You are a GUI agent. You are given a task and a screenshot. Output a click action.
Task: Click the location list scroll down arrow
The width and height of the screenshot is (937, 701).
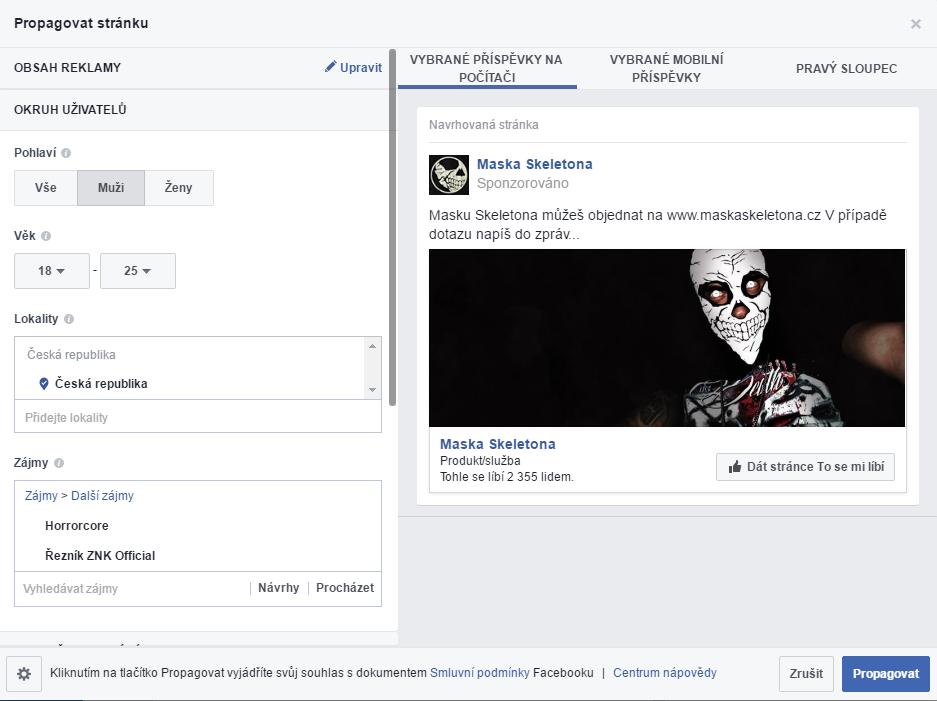point(372,390)
